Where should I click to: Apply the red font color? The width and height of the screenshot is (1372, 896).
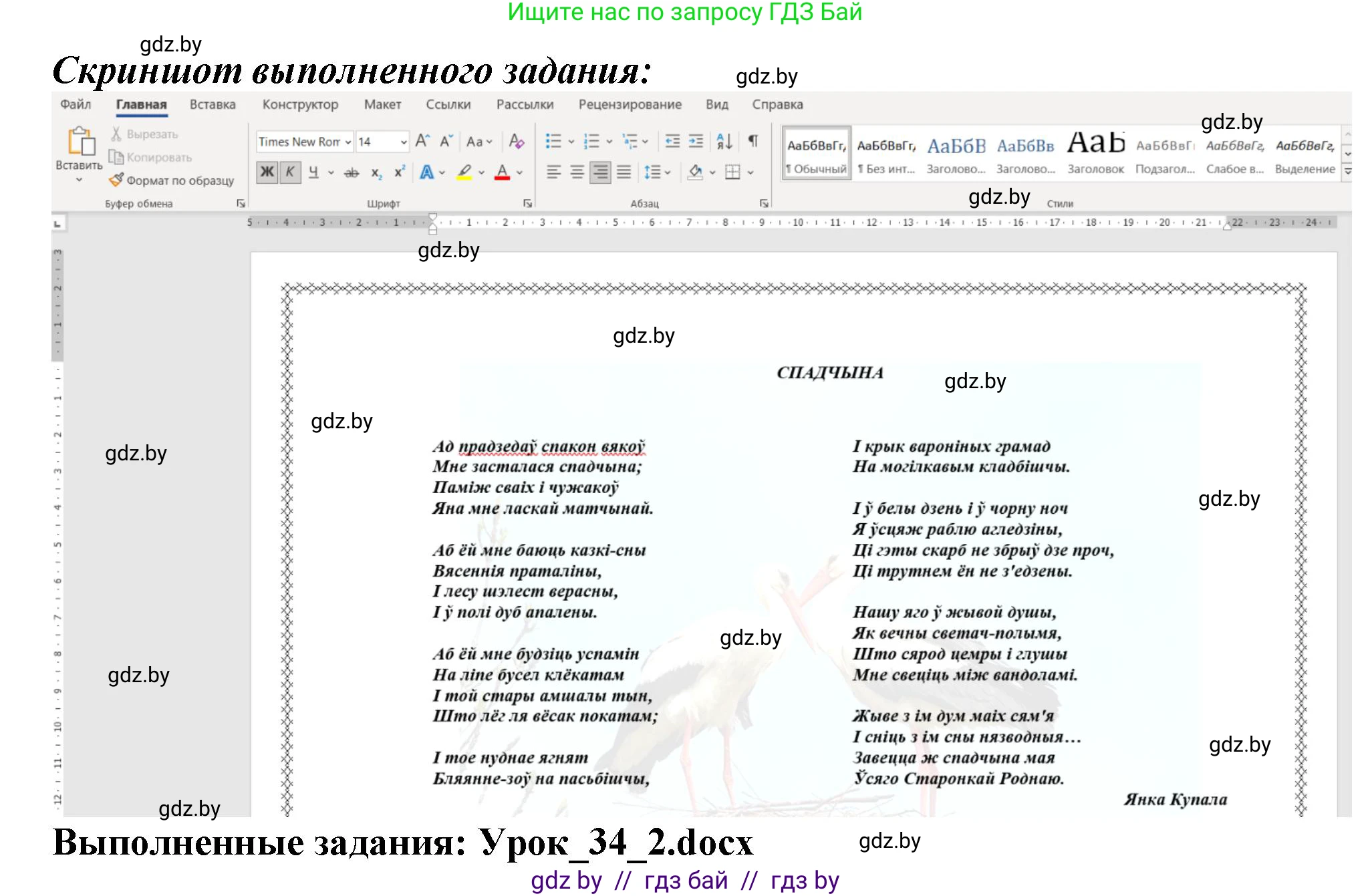point(503,172)
